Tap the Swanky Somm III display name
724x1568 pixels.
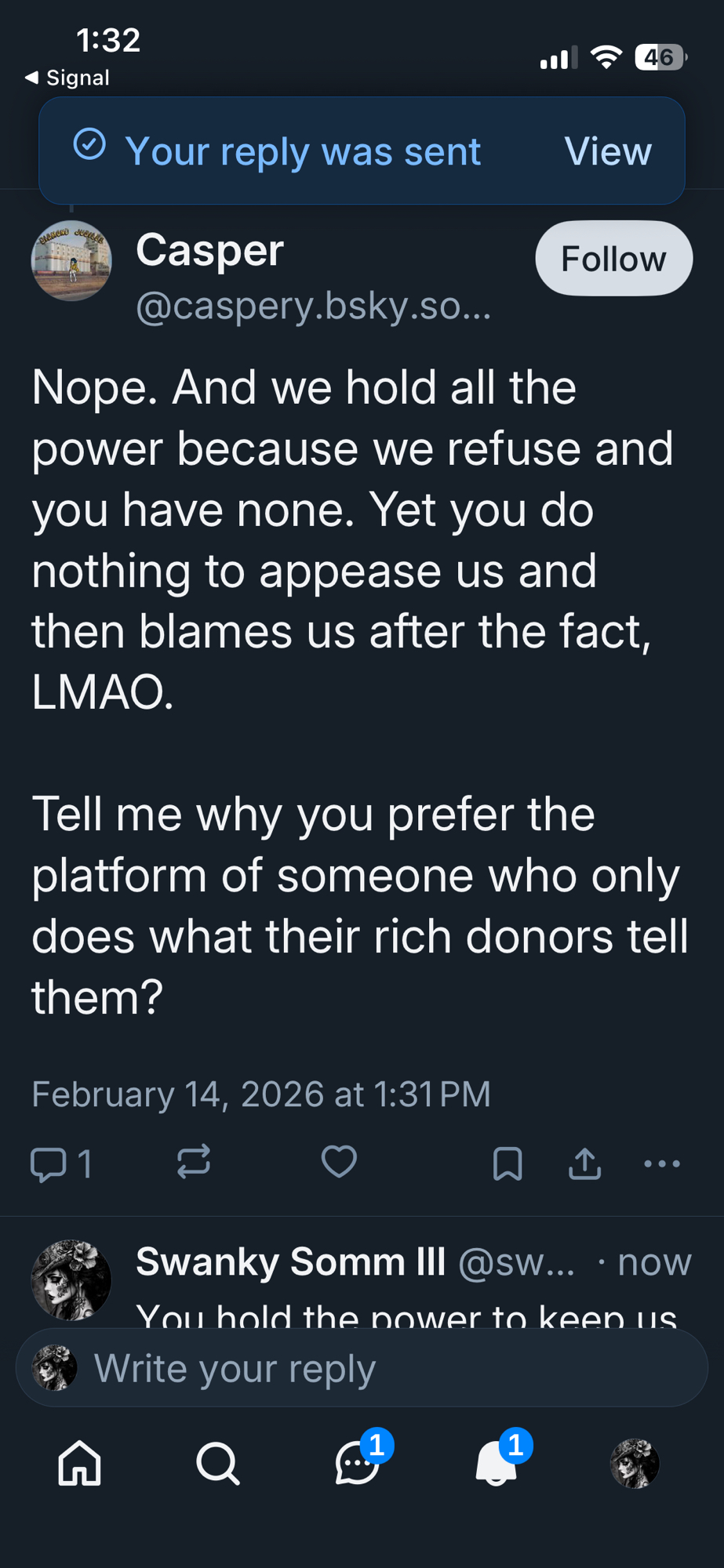pos(290,1262)
